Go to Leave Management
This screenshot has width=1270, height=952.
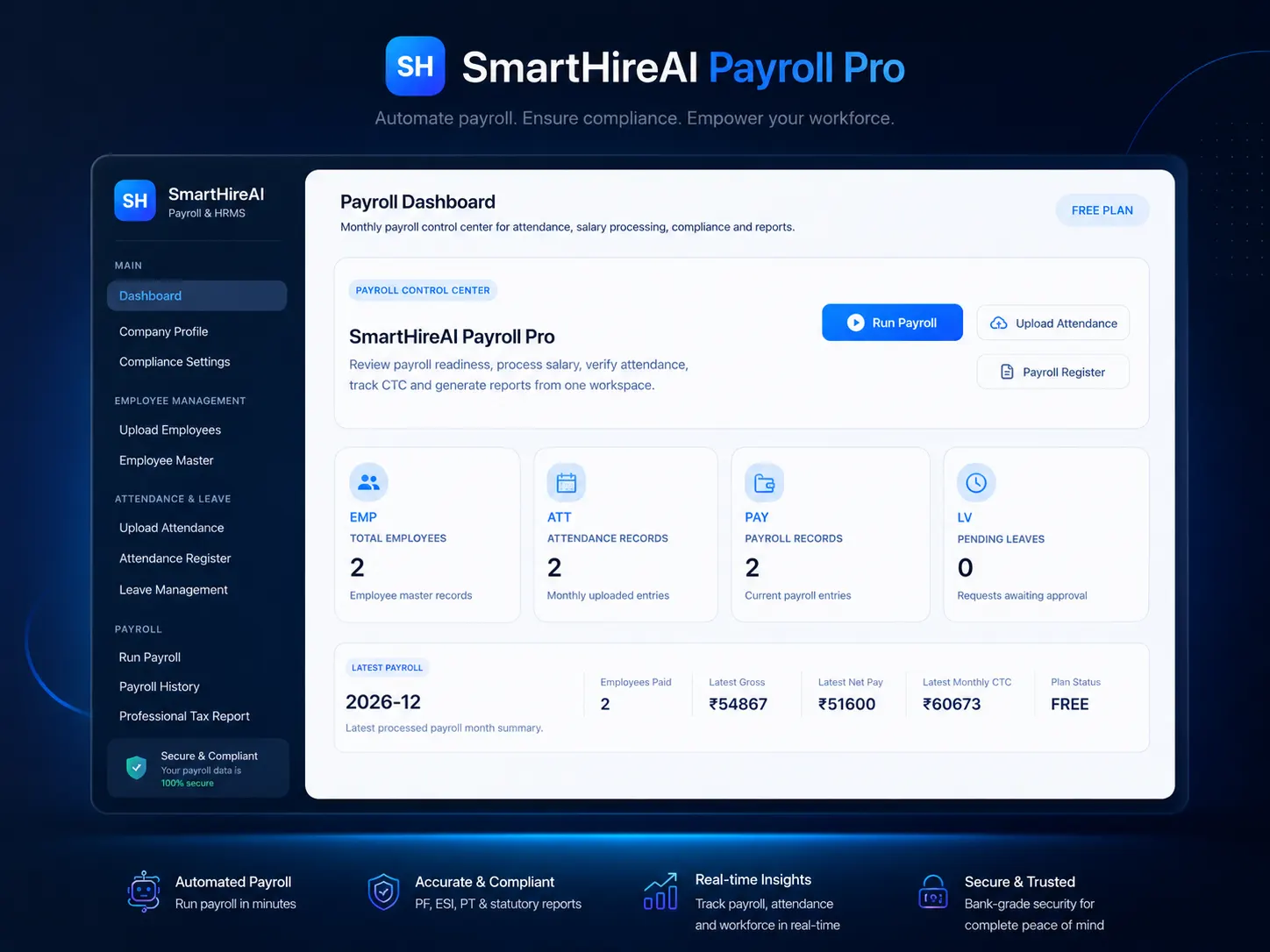click(x=174, y=590)
